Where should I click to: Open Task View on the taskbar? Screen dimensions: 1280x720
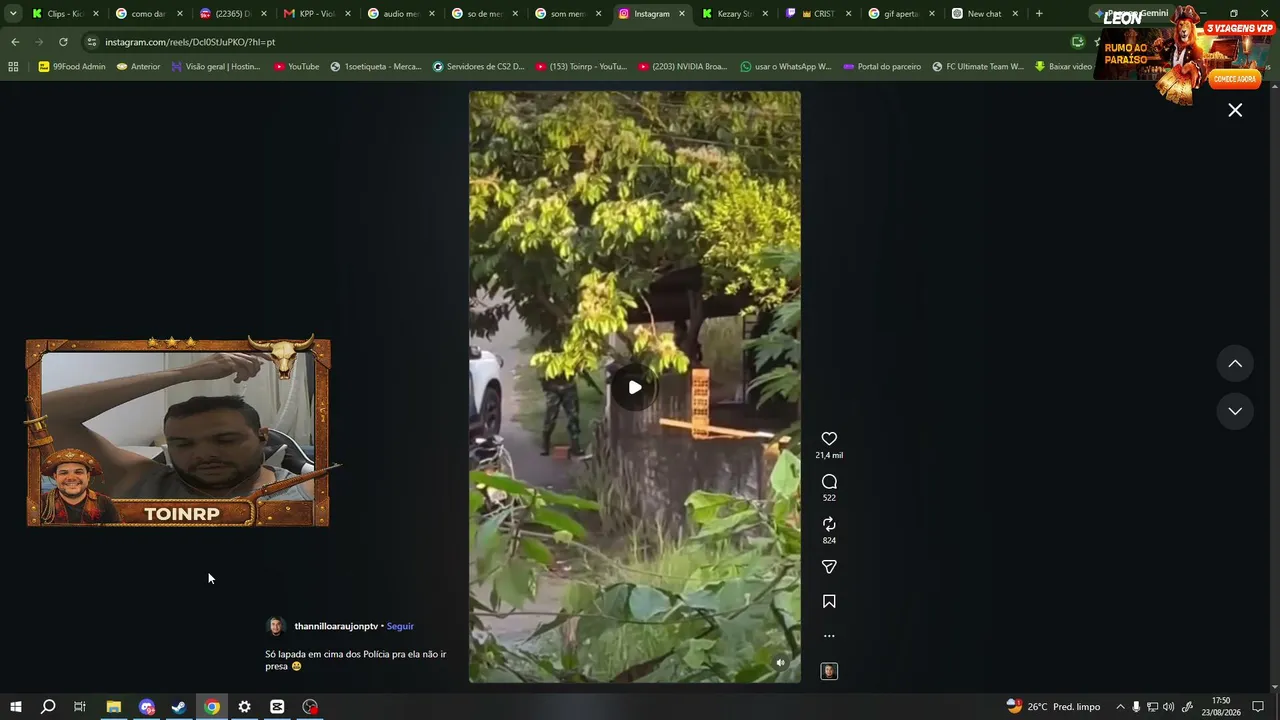coord(80,707)
